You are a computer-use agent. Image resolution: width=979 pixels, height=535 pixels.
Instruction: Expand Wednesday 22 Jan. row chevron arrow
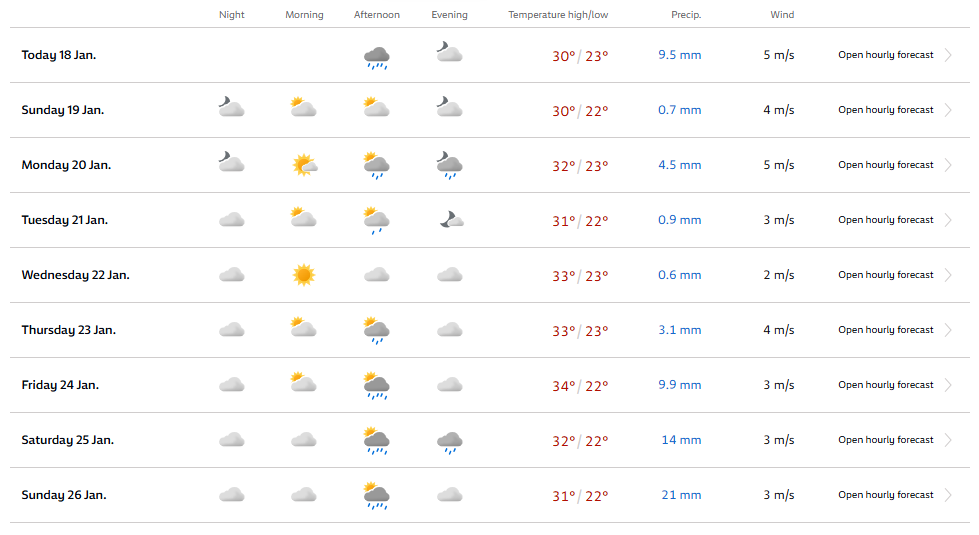[x=948, y=275]
